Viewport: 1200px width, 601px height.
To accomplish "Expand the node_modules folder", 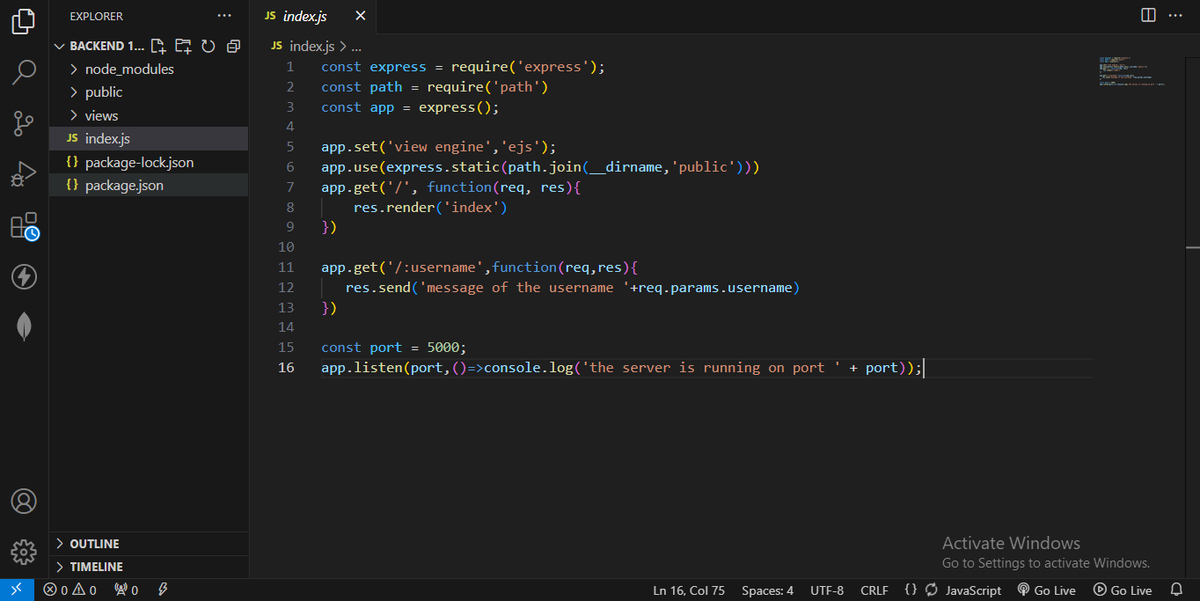I will pos(129,69).
